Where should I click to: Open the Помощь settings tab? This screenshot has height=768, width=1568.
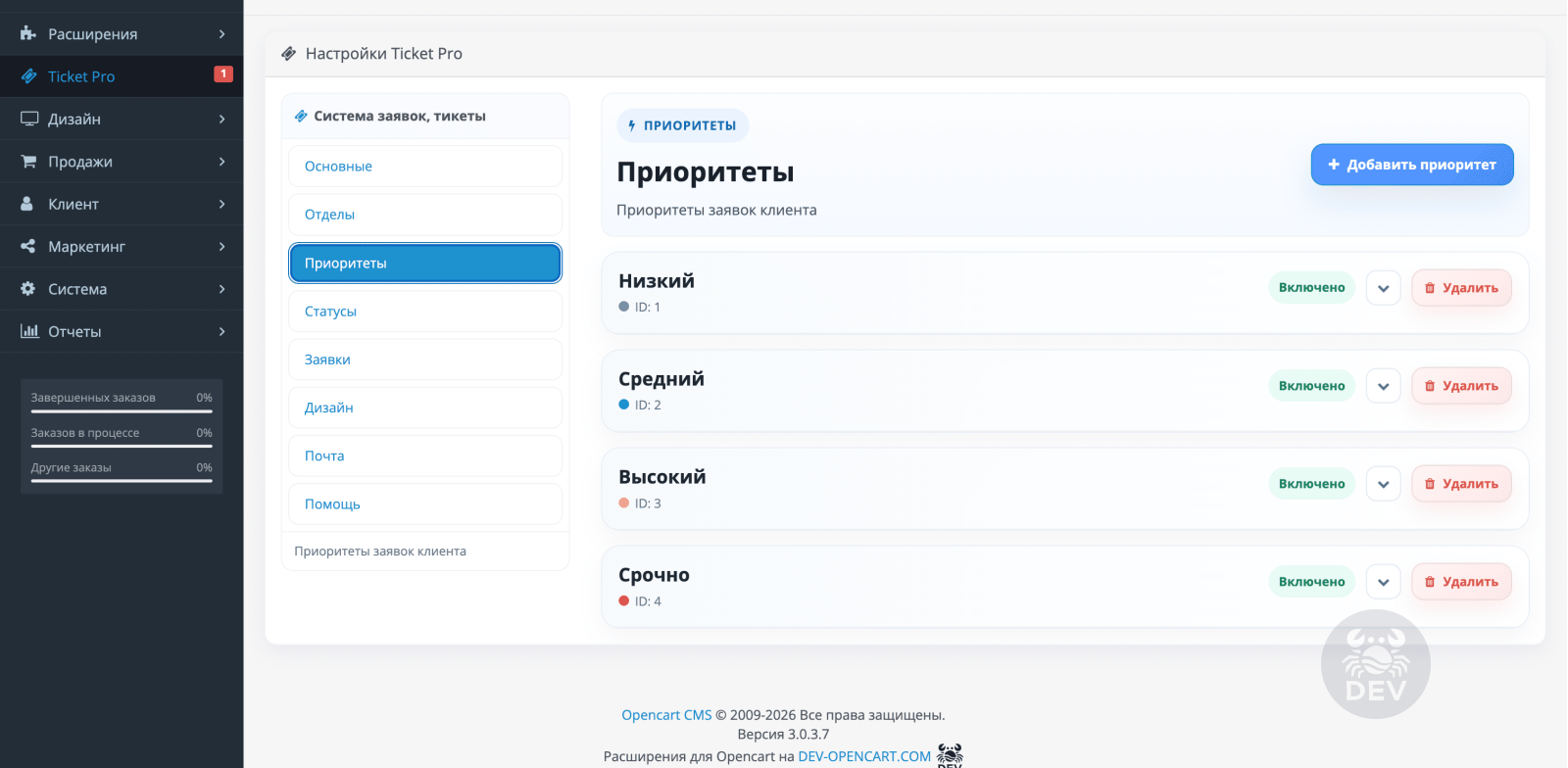click(425, 504)
